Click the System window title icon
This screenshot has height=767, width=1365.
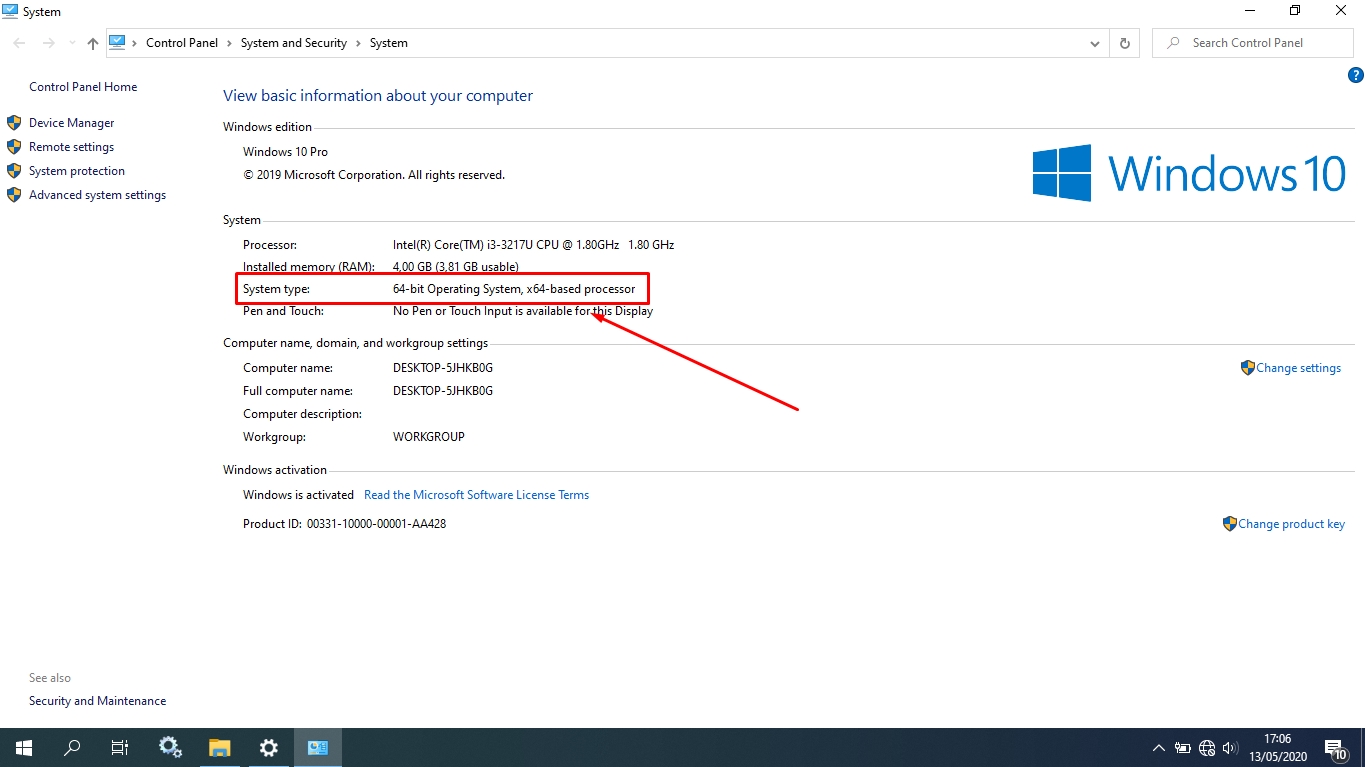pyautogui.click(x=10, y=11)
